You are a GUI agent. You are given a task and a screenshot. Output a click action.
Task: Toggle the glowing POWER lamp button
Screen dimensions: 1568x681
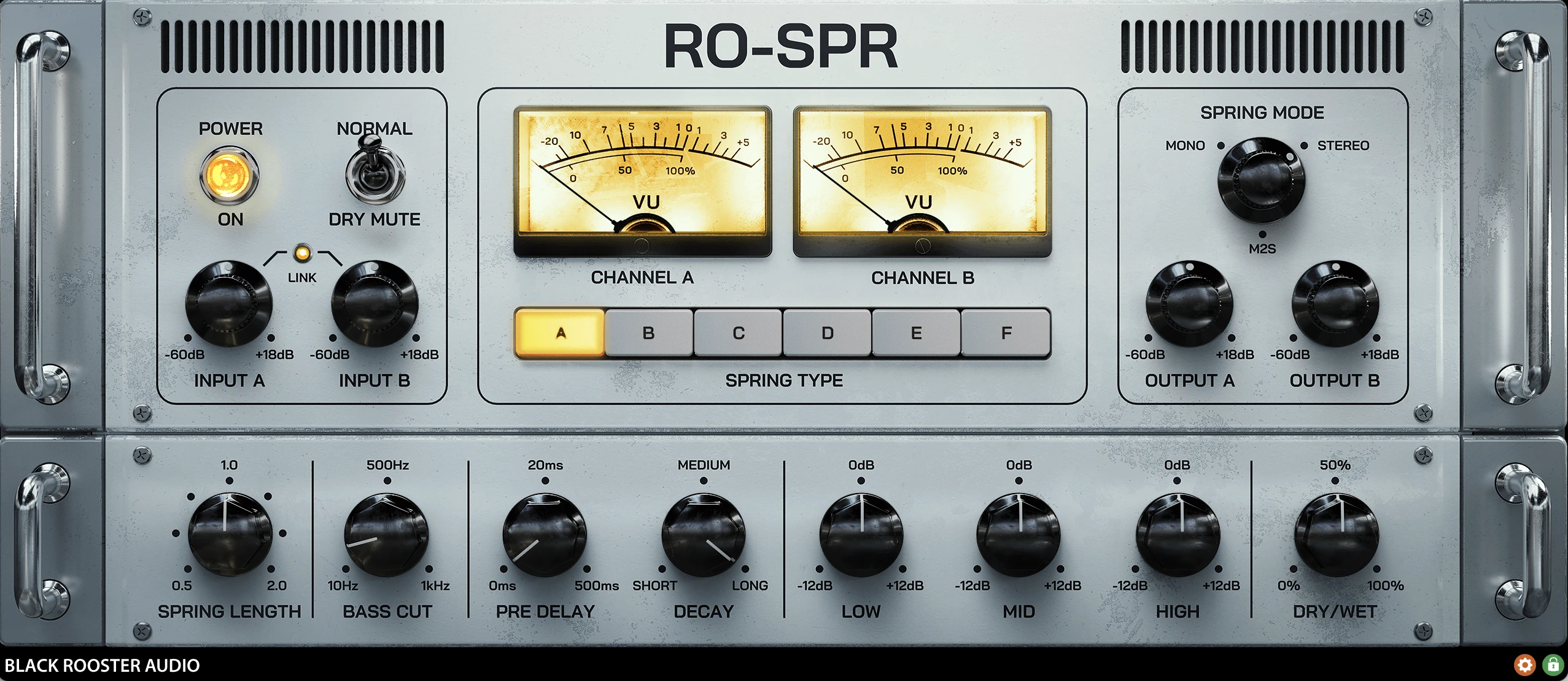pos(229,176)
